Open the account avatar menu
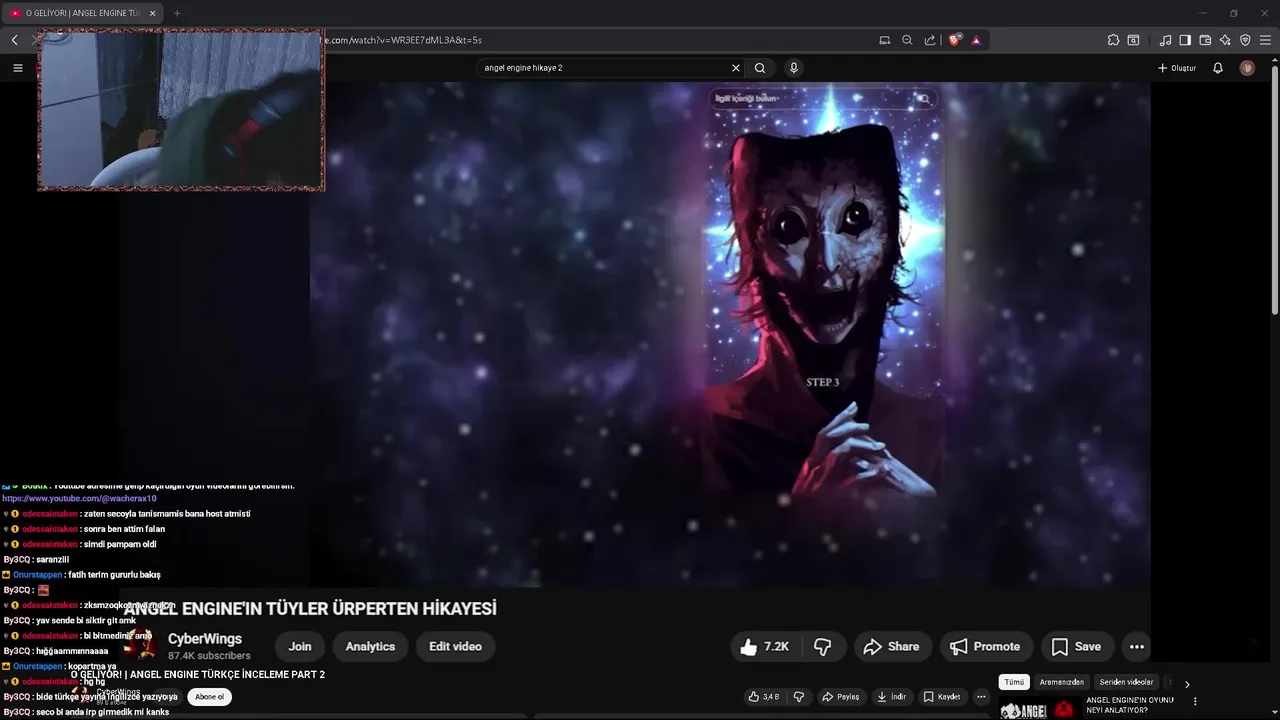This screenshot has height=720, width=1280. click(x=1247, y=68)
